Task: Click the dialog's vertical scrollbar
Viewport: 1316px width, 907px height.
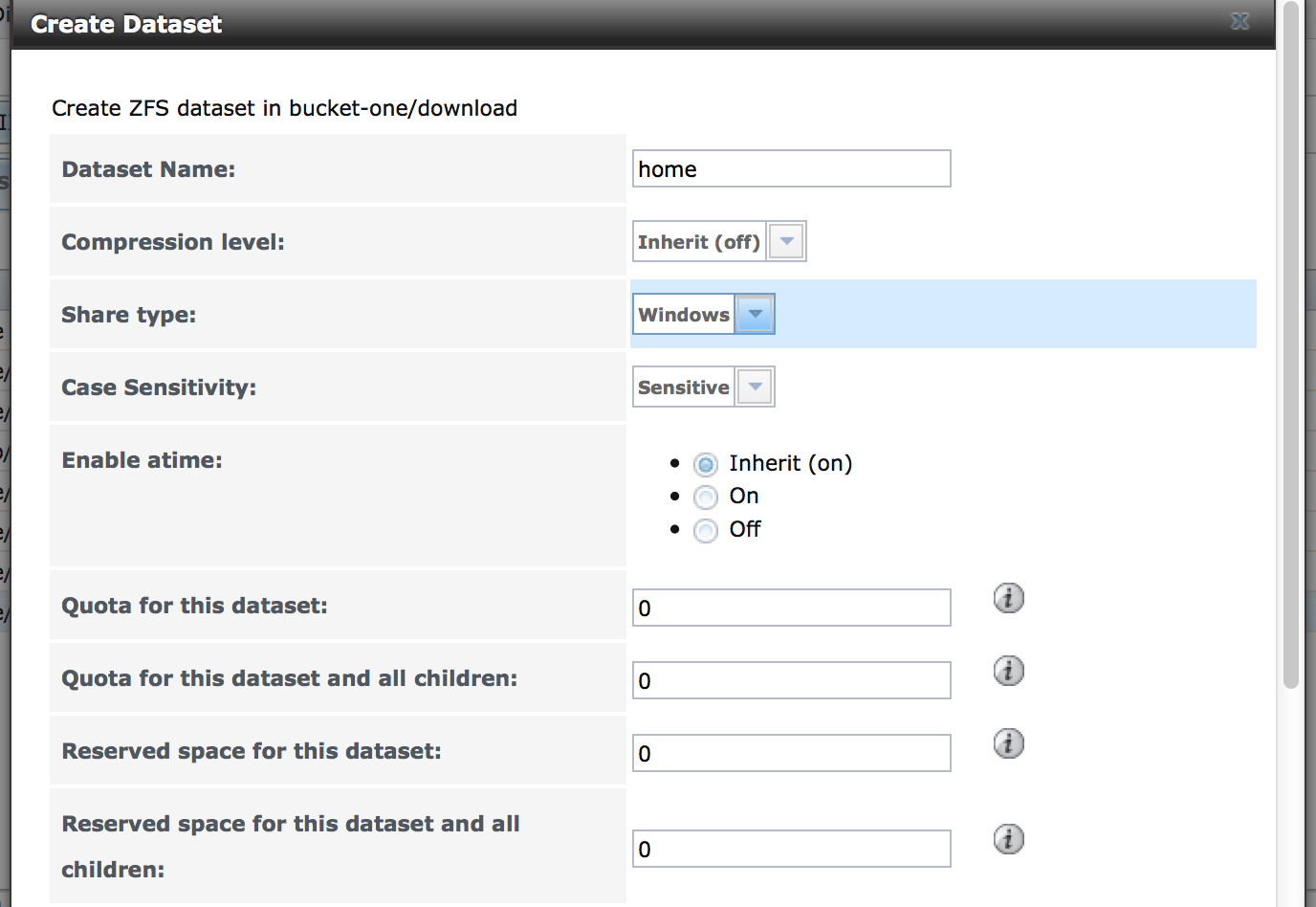Action: (x=1291, y=344)
